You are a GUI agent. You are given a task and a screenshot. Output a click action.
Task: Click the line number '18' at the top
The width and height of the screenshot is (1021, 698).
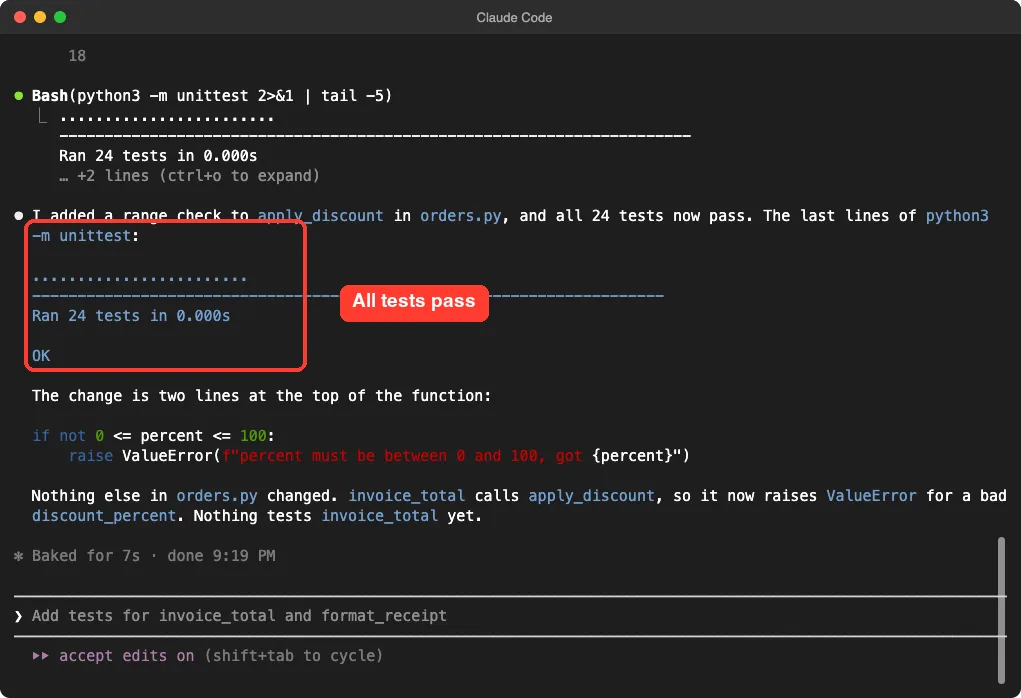point(77,56)
